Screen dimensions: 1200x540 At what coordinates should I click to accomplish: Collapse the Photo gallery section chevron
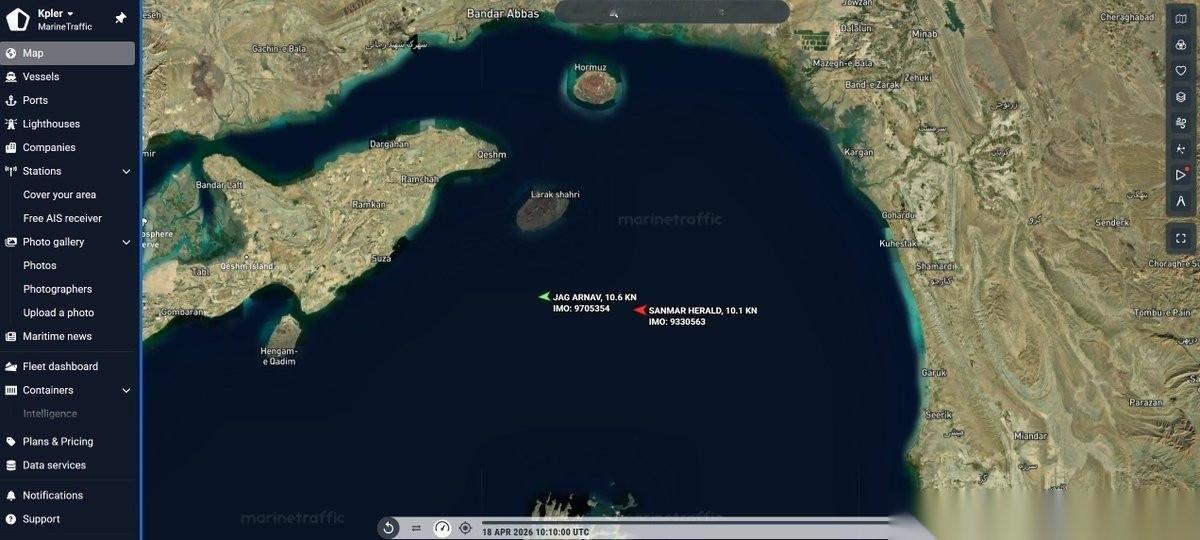(x=126, y=242)
